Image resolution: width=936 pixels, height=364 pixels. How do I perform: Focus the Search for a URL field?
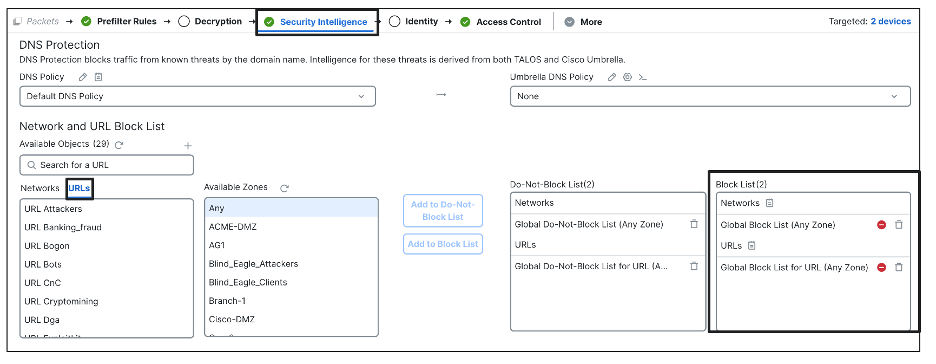(x=106, y=165)
